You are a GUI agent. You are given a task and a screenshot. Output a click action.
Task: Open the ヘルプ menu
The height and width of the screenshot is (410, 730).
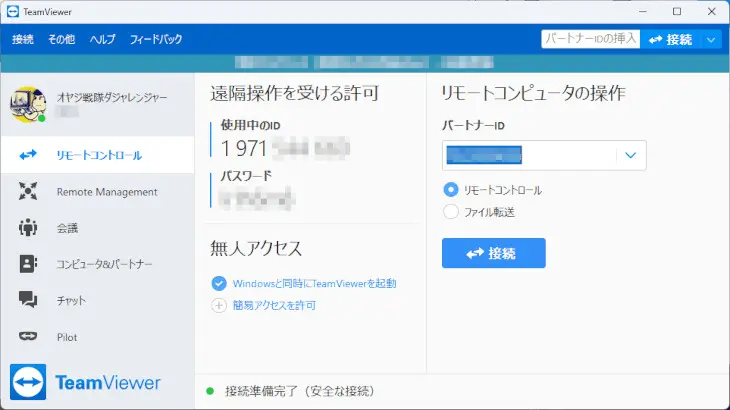pyautogui.click(x=102, y=39)
